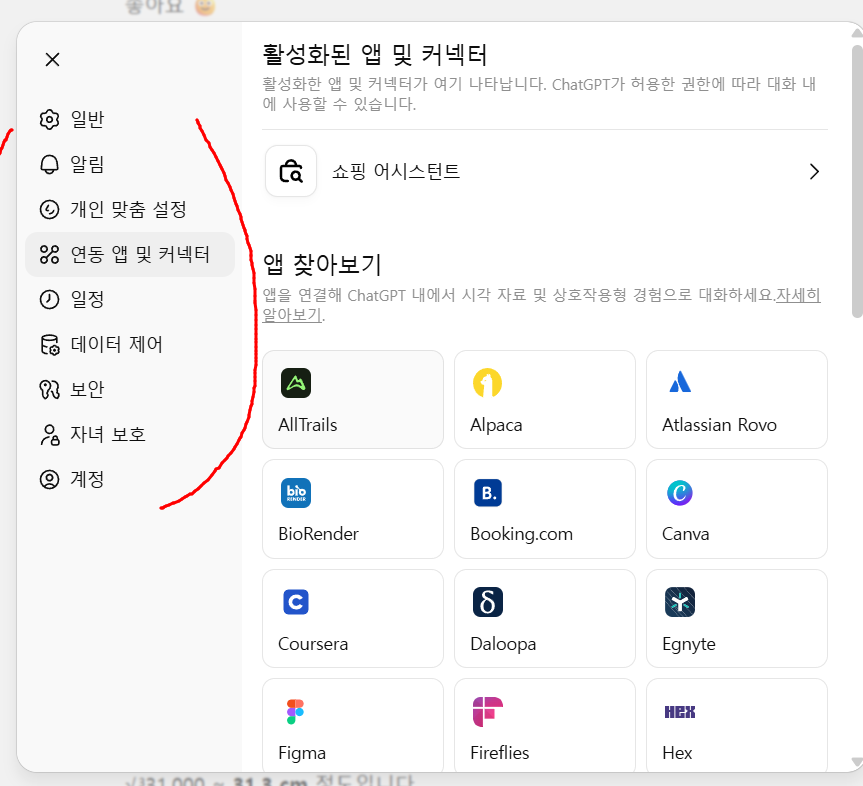Open the AllTrails card name
863x786 pixels.
[x=308, y=425]
